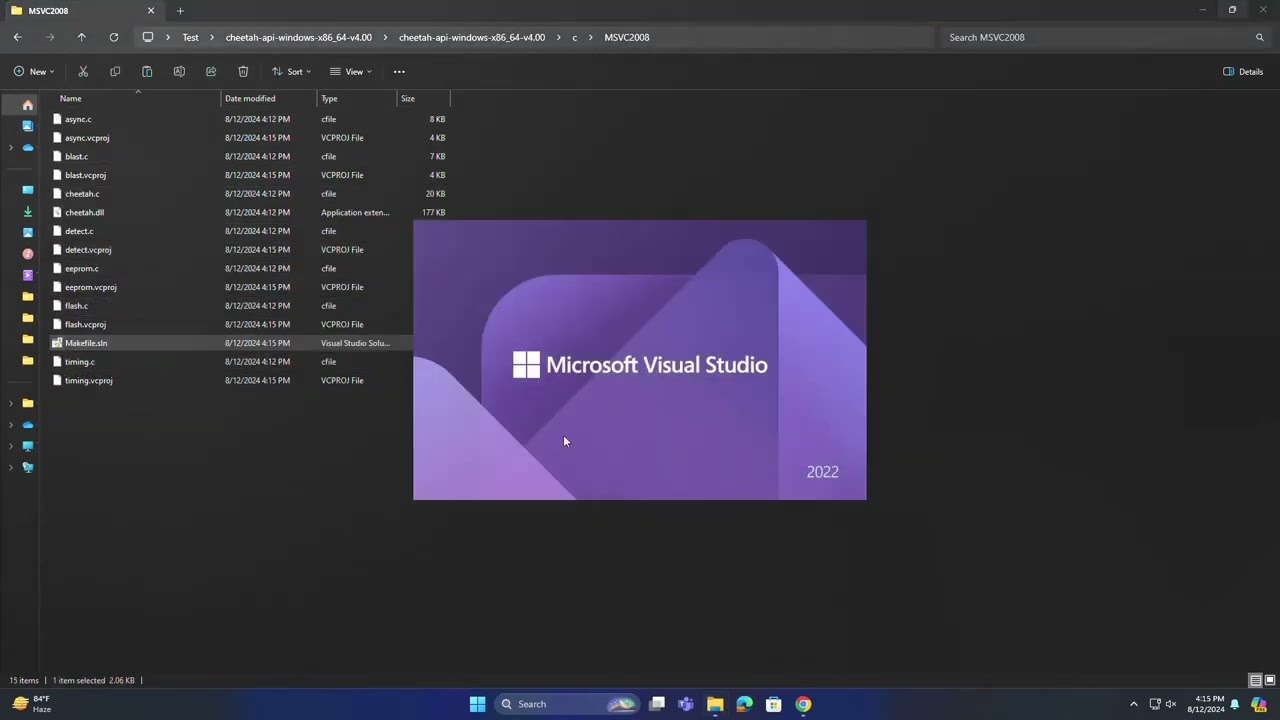The width and height of the screenshot is (1280, 720).
Task: Click the search magnifier icon
Action: (x=1260, y=37)
